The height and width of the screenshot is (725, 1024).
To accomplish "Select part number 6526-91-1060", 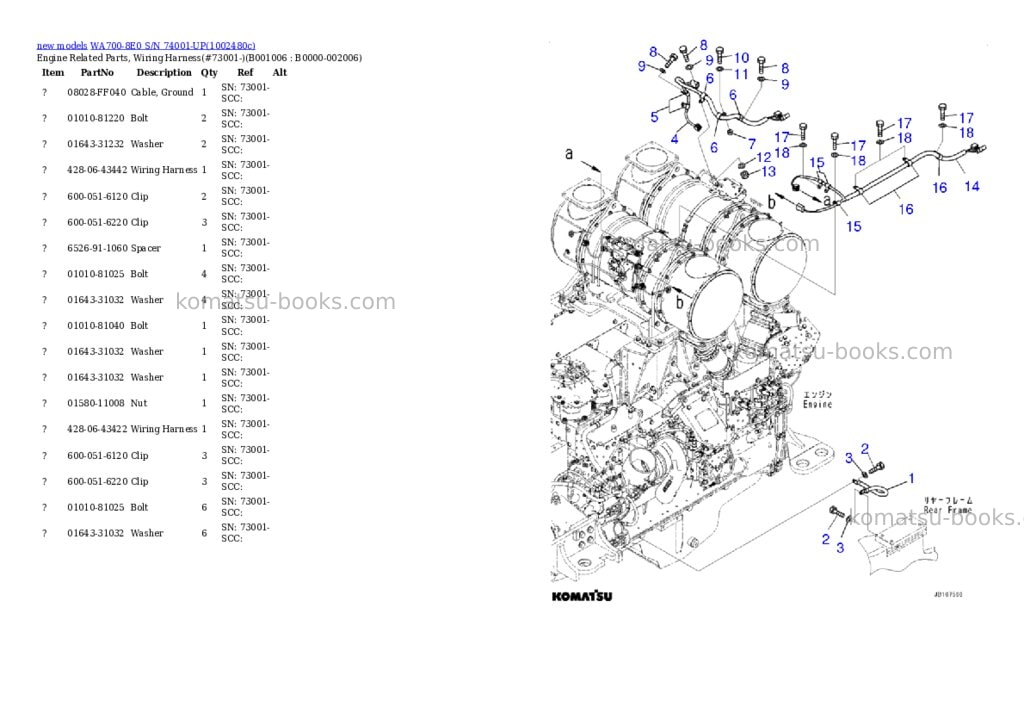I will [x=97, y=248].
